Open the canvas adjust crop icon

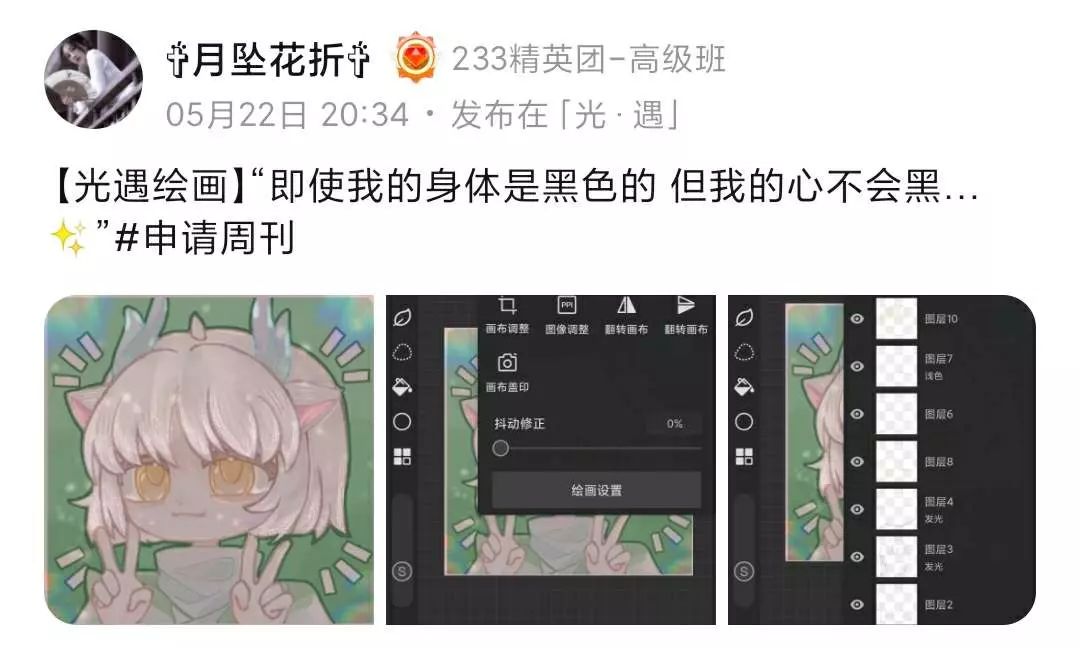click(507, 305)
